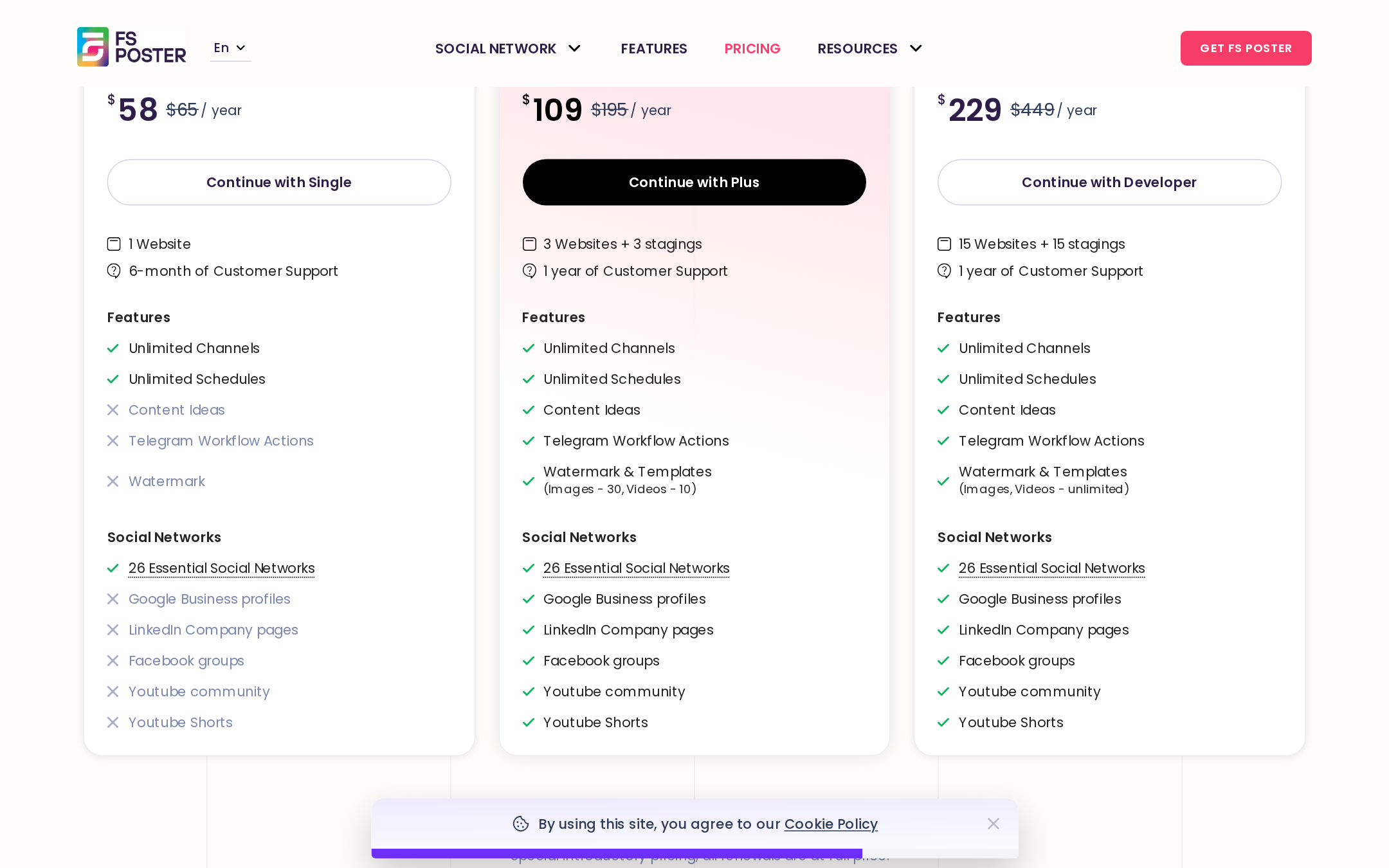Image resolution: width=1389 pixels, height=868 pixels.
Task: Click support icon next to 6-month Customer Support
Action: point(114,271)
